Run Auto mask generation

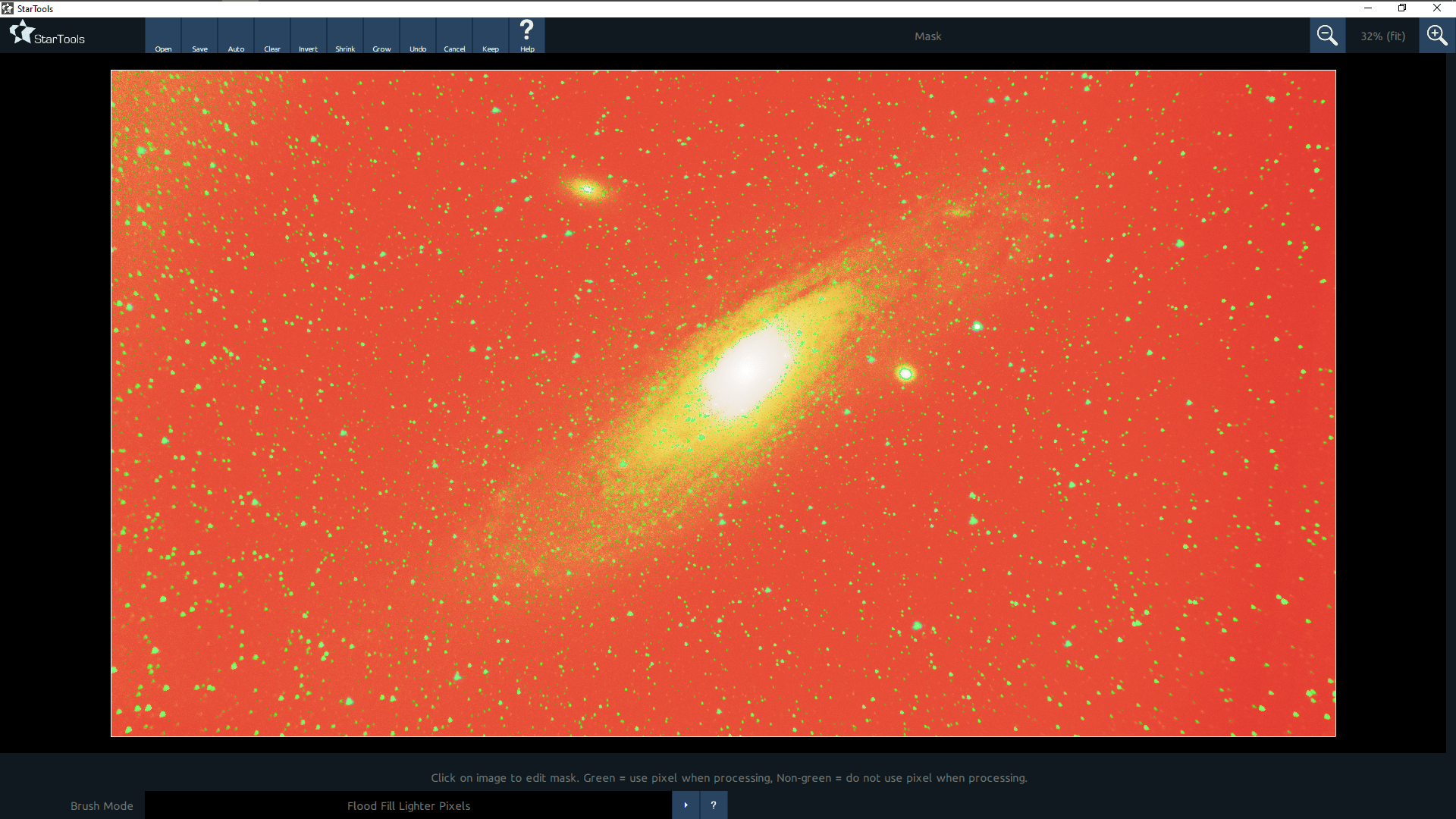tap(236, 36)
